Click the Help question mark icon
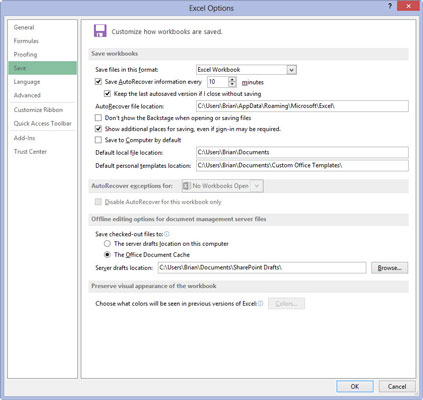The image size is (423, 400). click(x=390, y=6)
